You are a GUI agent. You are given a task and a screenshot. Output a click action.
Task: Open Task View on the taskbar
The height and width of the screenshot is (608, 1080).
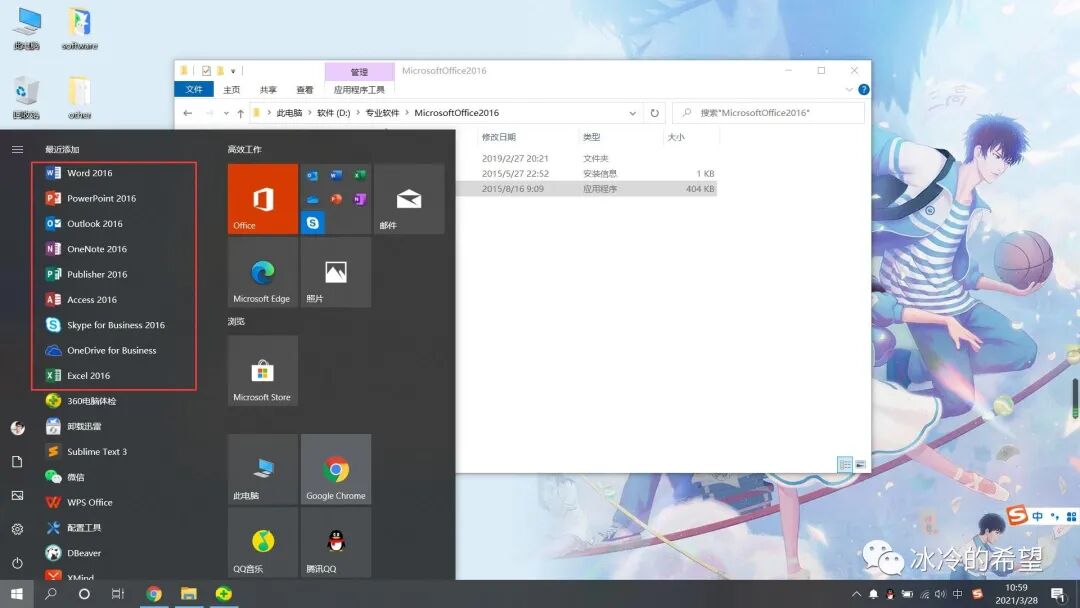click(118, 594)
